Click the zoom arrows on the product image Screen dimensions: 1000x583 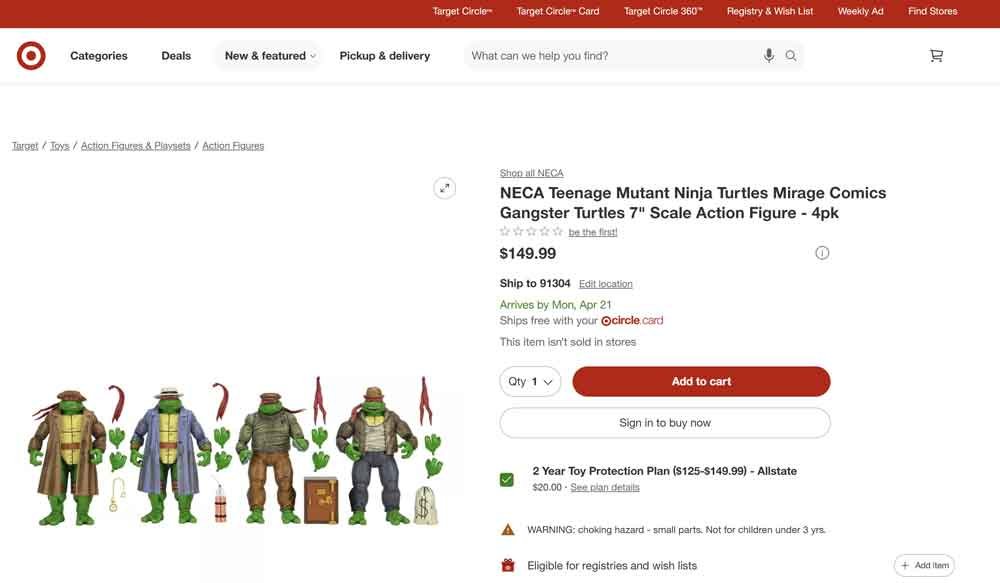coord(442,186)
